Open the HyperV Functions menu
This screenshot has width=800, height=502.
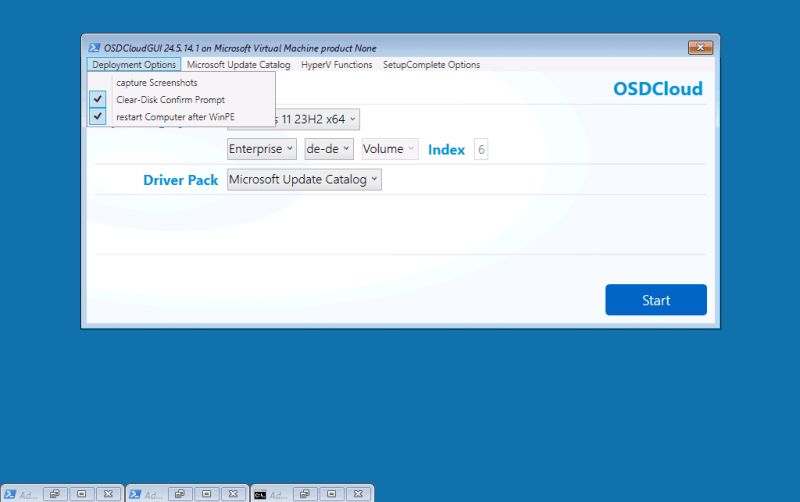pos(336,65)
